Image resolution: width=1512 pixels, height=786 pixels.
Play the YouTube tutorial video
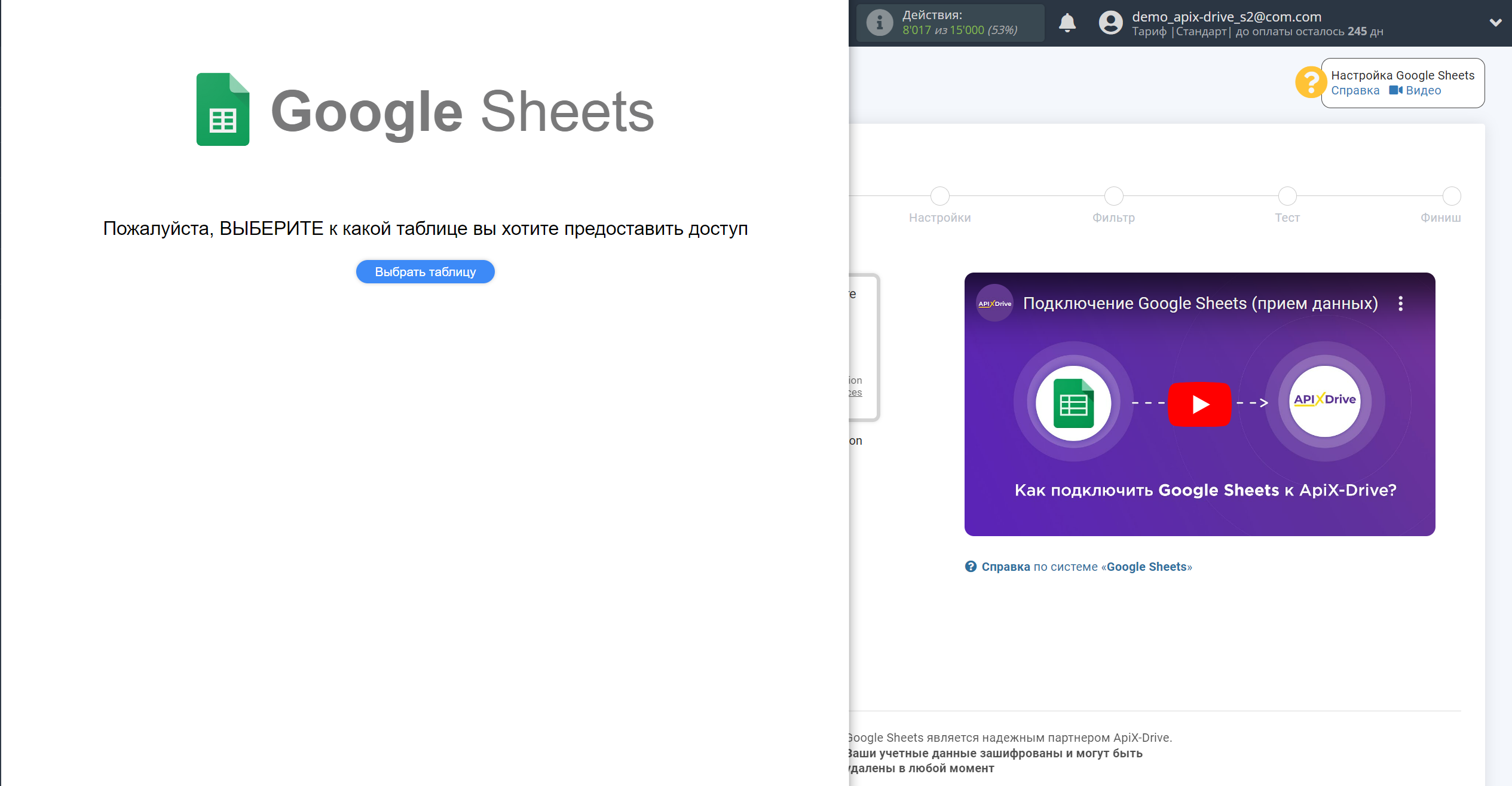click(1199, 404)
